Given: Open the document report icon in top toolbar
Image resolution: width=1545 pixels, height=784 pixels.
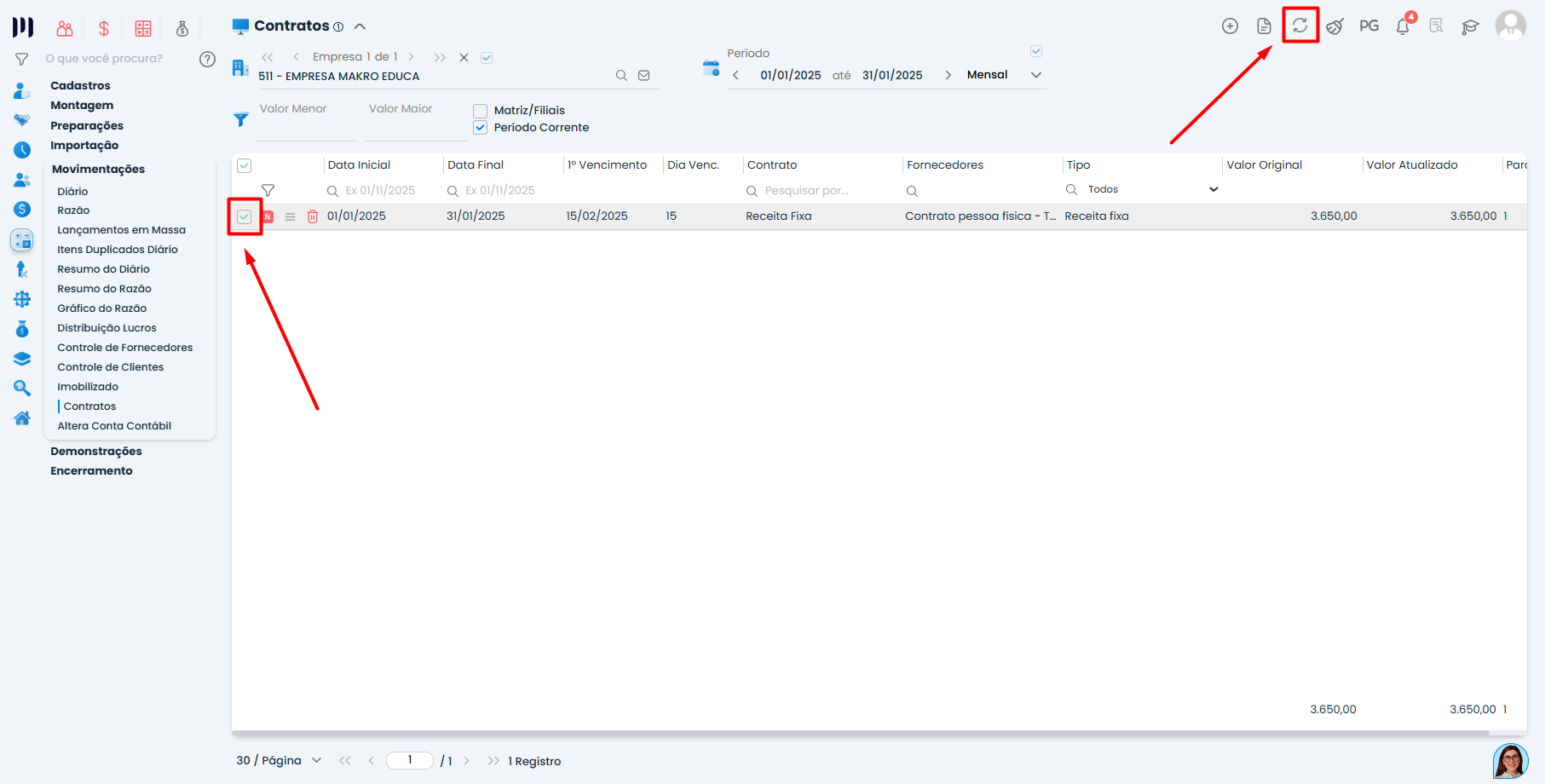Looking at the screenshot, I should (1265, 26).
